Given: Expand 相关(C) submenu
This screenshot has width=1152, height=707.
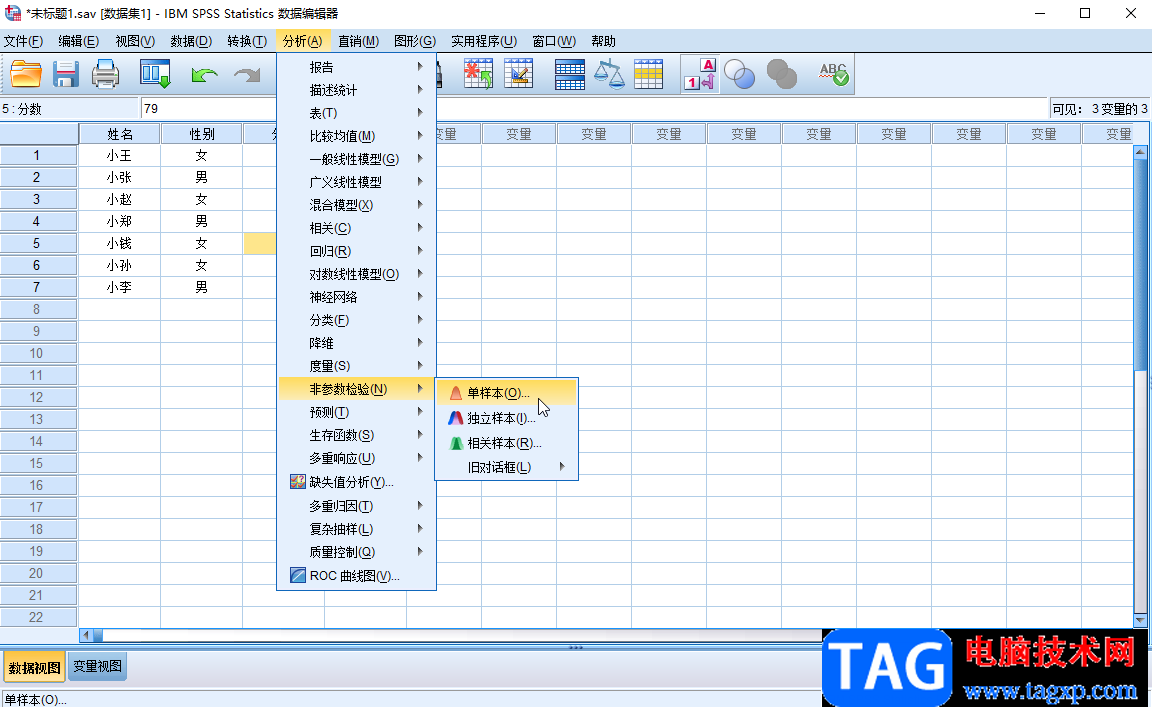Looking at the screenshot, I should point(356,228).
